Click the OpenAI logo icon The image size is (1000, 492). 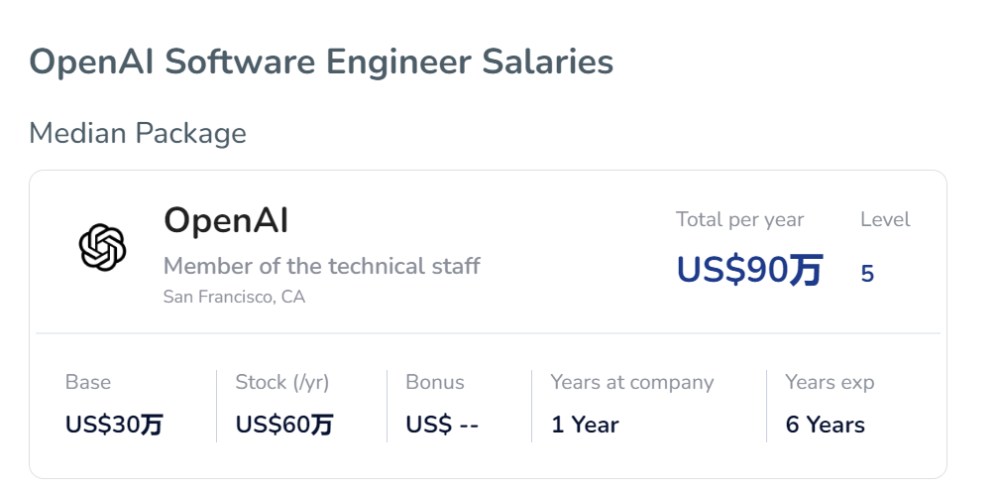pos(102,247)
